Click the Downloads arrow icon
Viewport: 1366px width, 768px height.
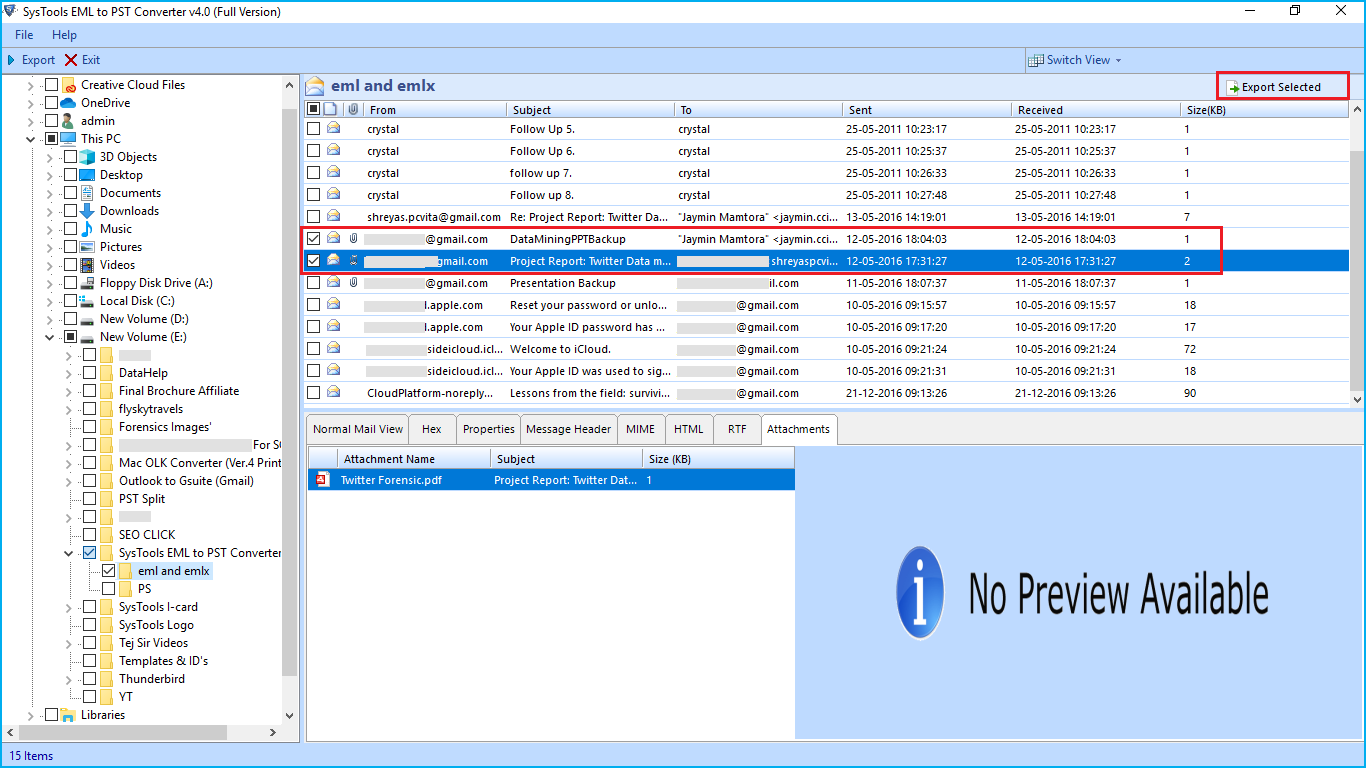(88, 211)
